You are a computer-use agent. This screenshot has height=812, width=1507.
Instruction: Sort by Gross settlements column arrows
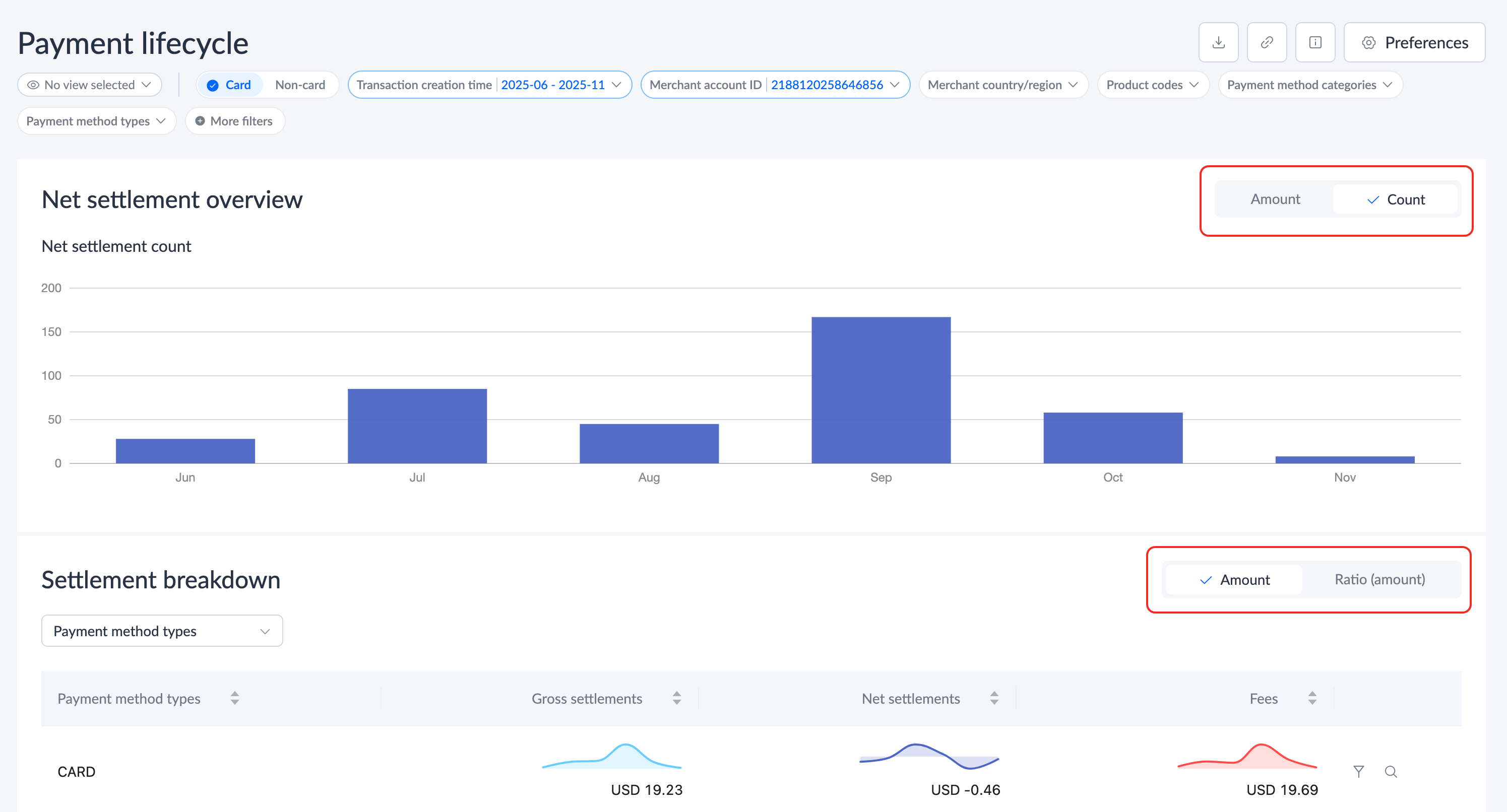coord(676,698)
